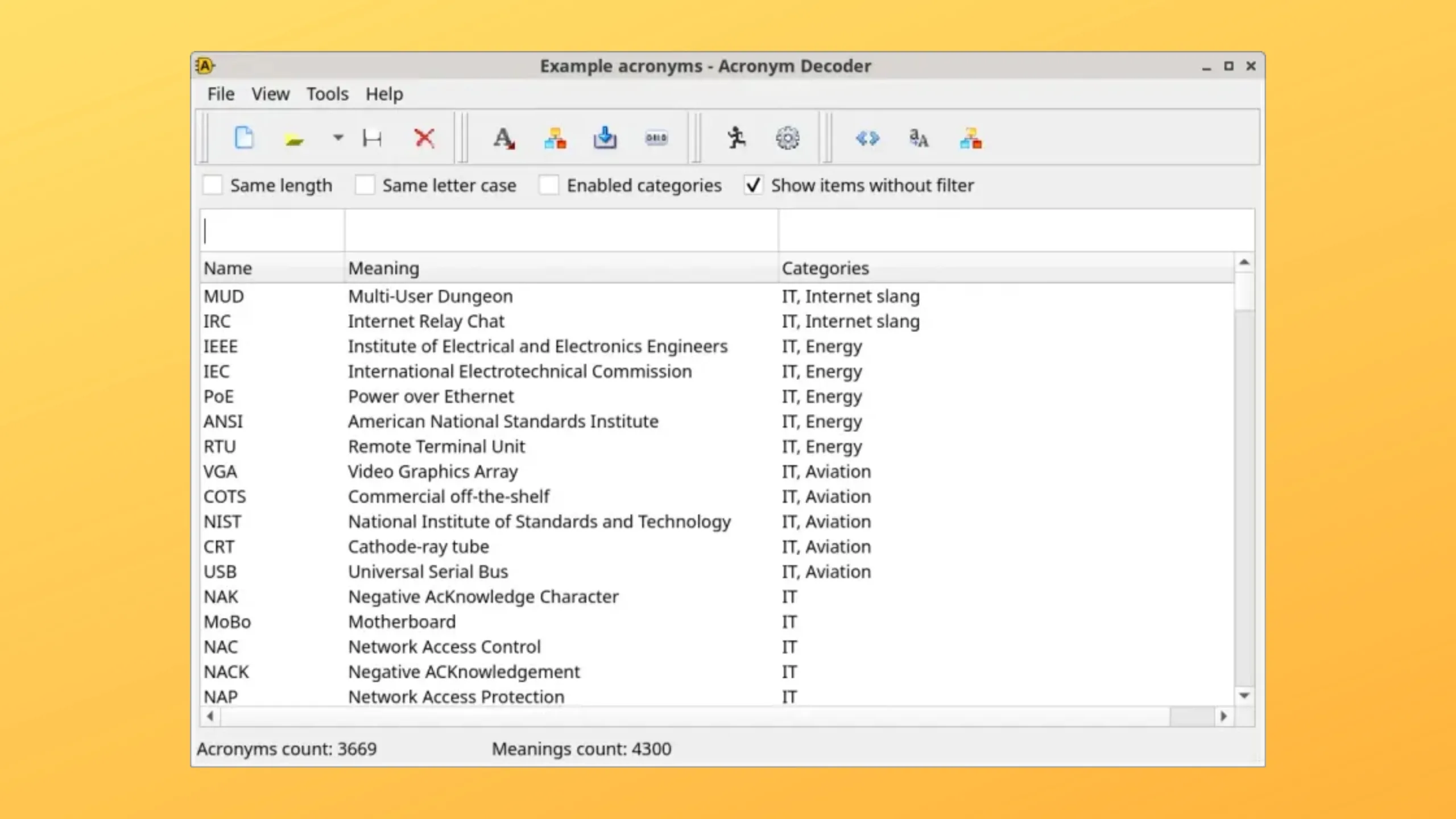This screenshot has width=1456, height=819.
Task: Open the File menu
Action: coord(221,94)
